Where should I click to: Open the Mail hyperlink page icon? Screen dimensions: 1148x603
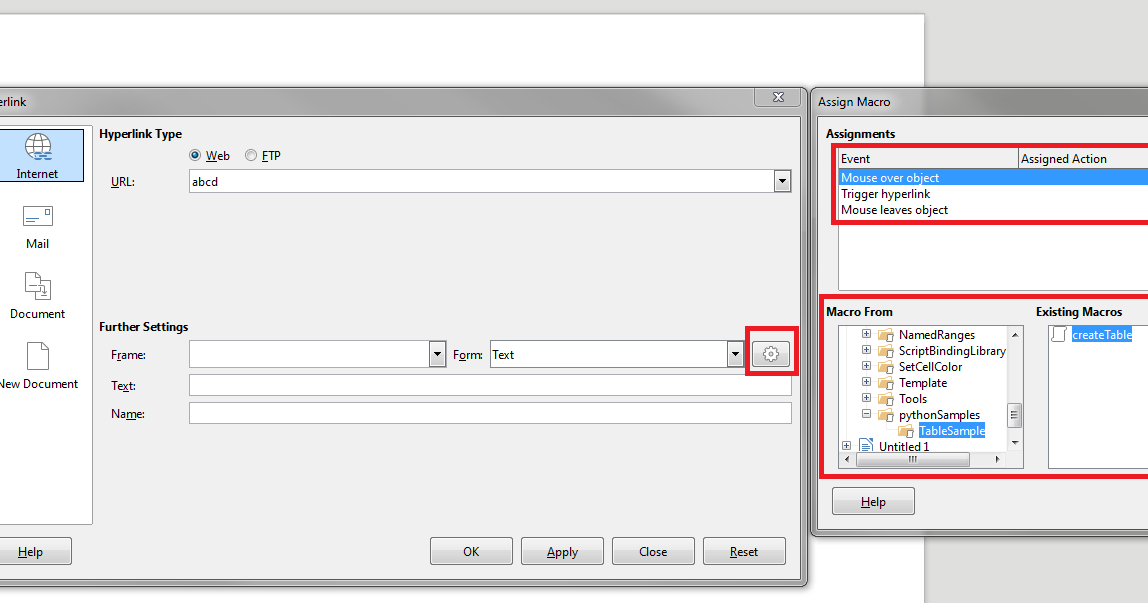tap(37, 216)
